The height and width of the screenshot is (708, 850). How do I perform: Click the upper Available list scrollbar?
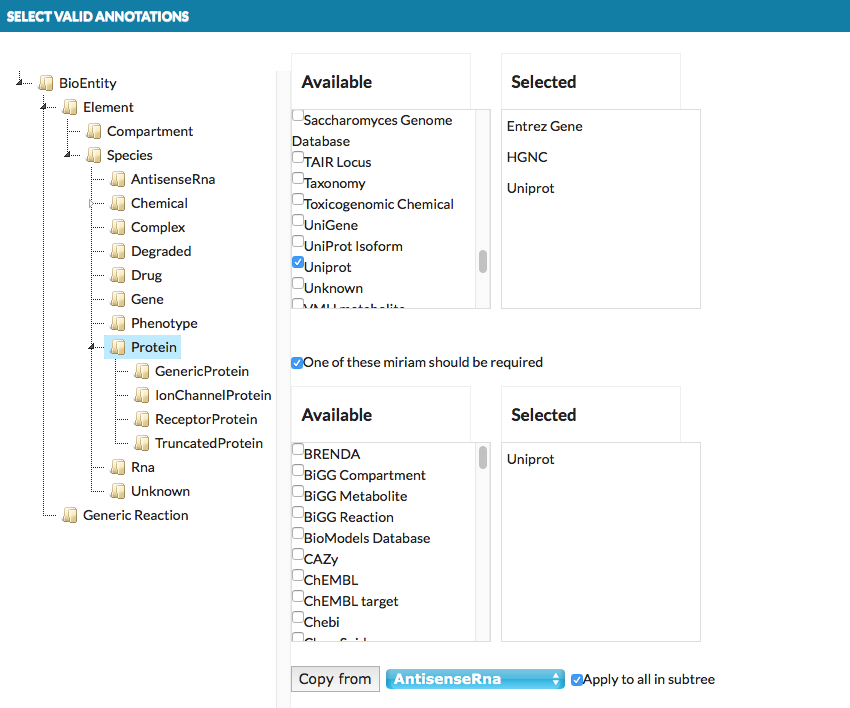coord(483,262)
